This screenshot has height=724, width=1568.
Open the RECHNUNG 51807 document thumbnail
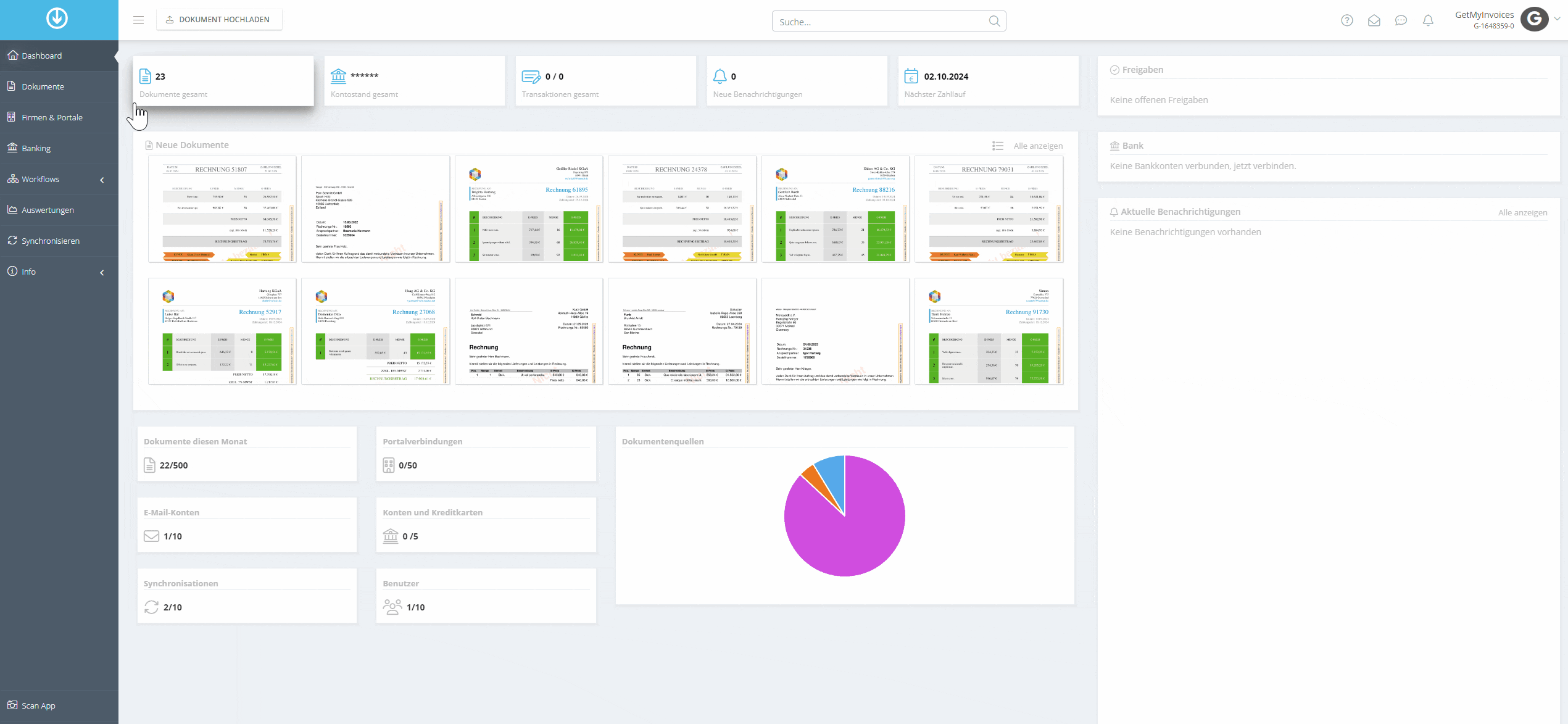222,209
